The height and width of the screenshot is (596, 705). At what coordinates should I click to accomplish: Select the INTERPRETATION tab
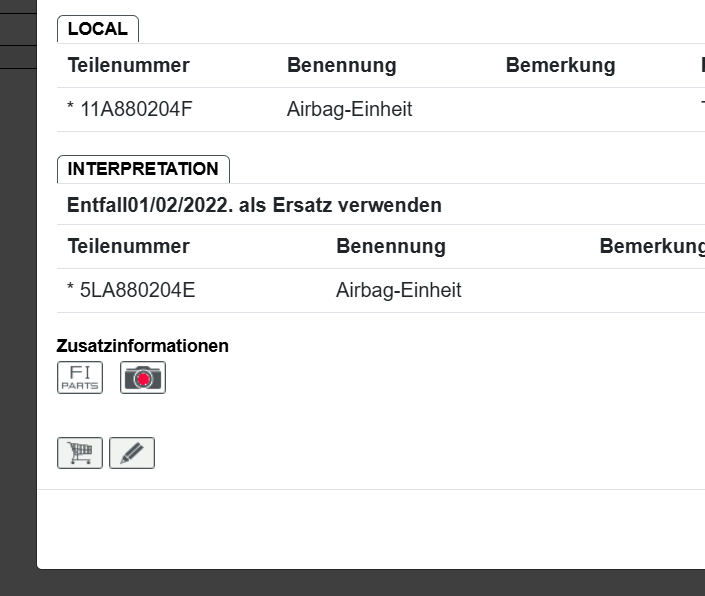pos(143,169)
